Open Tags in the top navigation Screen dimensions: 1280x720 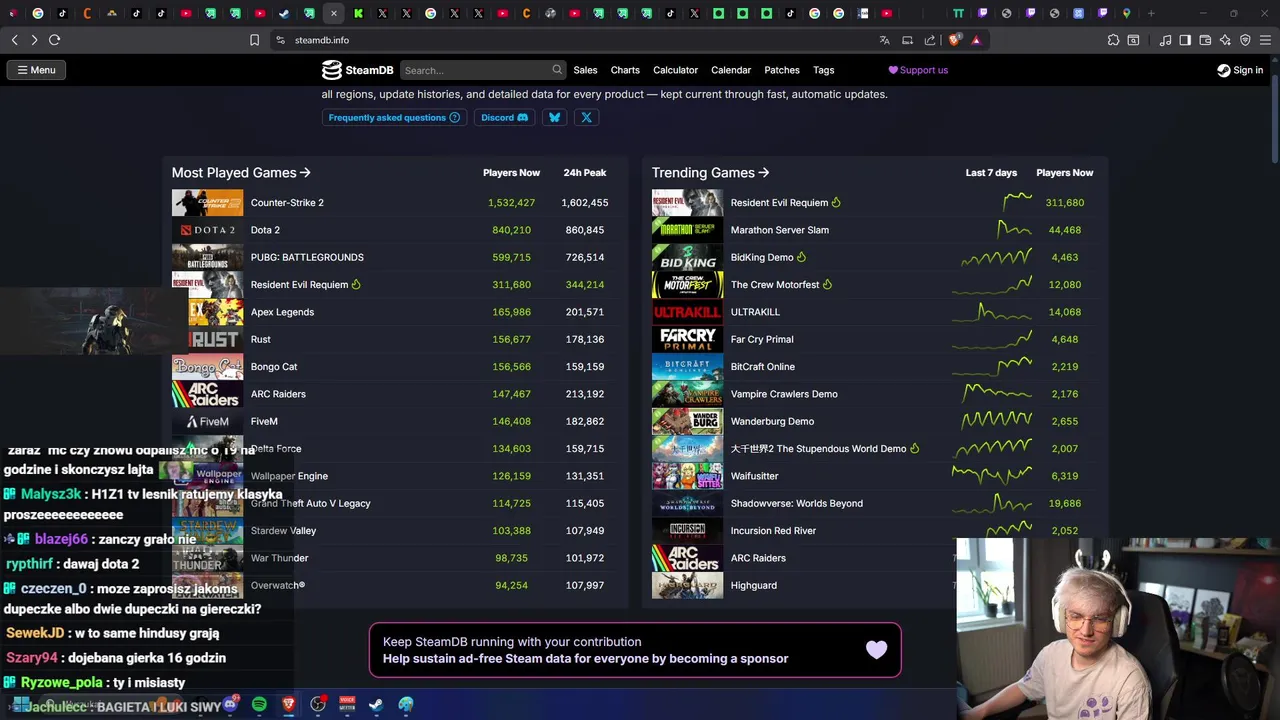tap(824, 70)
